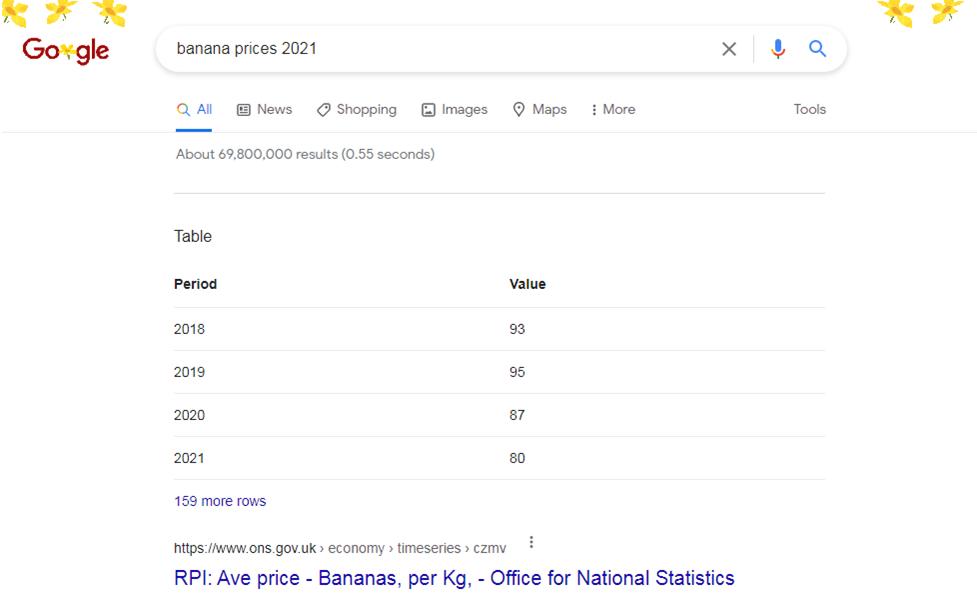Click the Period column header
The height and width of the screenshot is (600, 977).
[x=195, y=284]
